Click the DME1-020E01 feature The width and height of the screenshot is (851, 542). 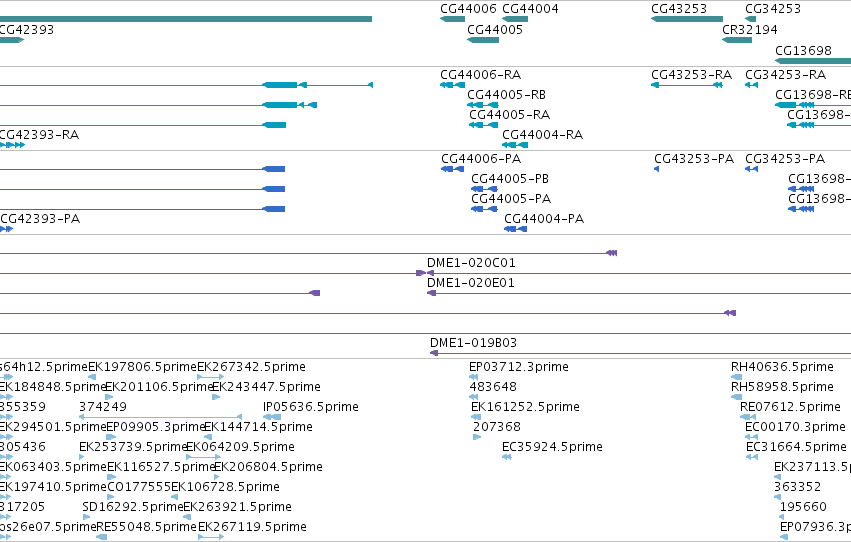click(x=639, y=293)
